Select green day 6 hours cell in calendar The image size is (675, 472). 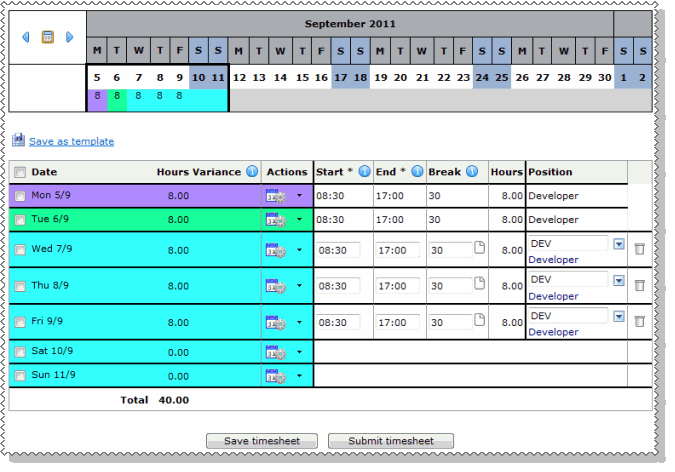click(x=117, y=100)
